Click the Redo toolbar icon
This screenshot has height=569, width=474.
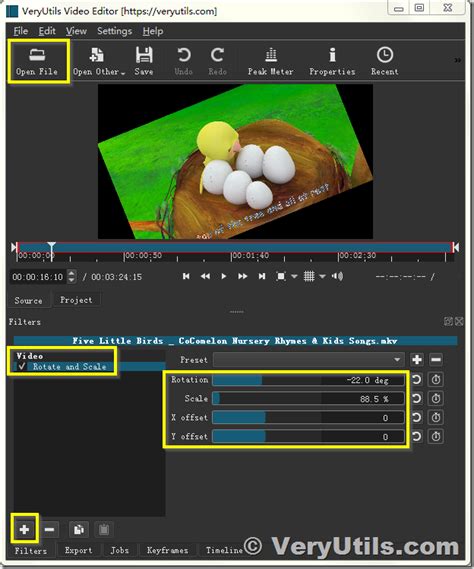click(217, 62)
